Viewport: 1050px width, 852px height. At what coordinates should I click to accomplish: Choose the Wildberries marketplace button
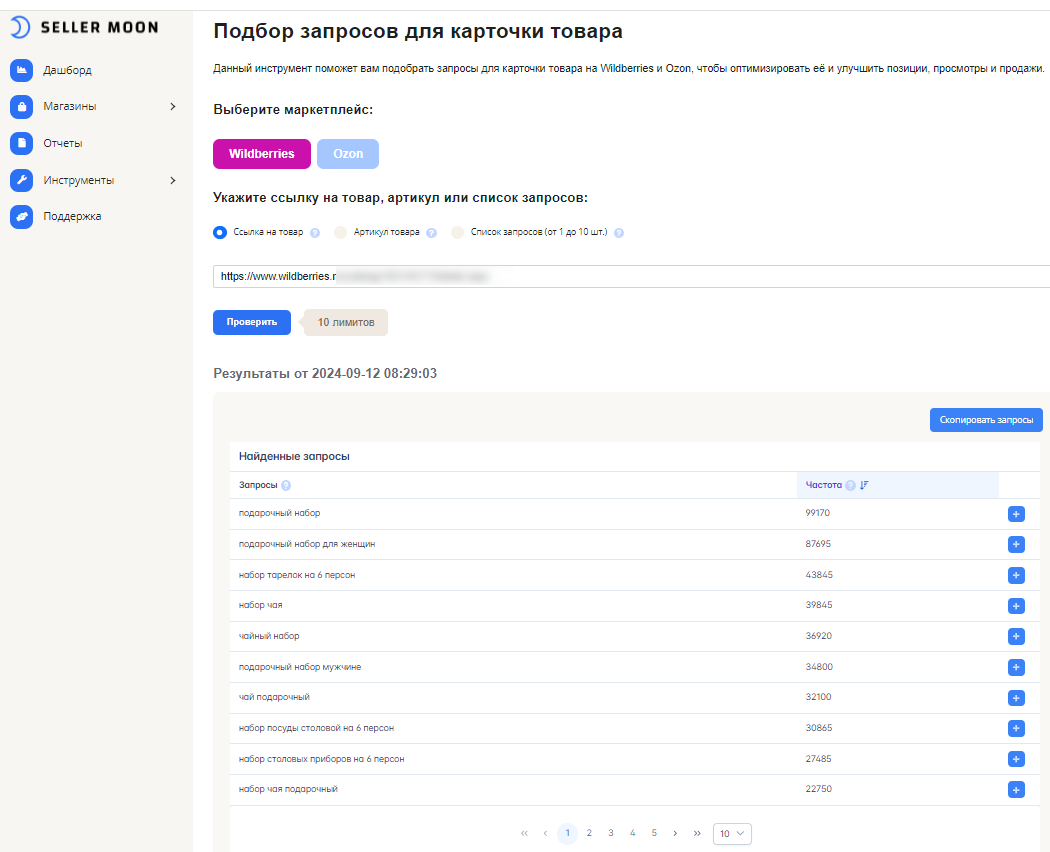262,154
